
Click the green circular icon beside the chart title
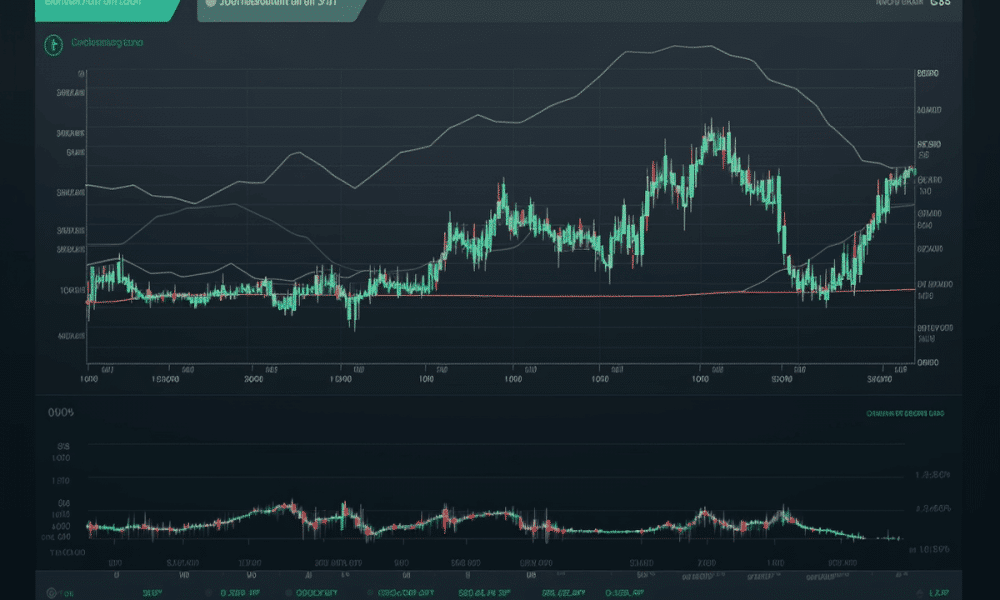coord(50,43)
